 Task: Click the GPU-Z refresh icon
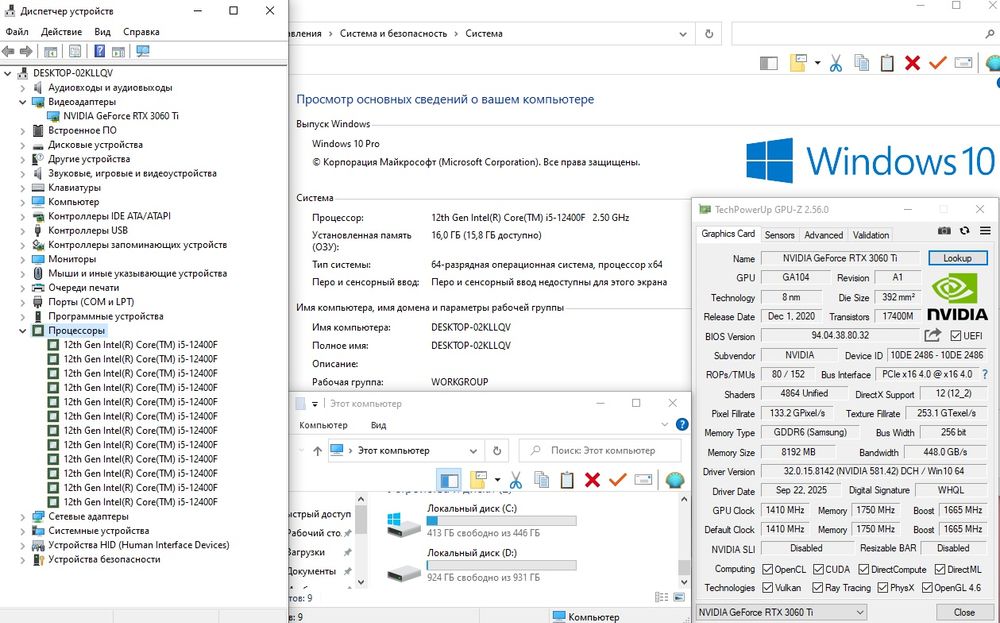(964, 231)
